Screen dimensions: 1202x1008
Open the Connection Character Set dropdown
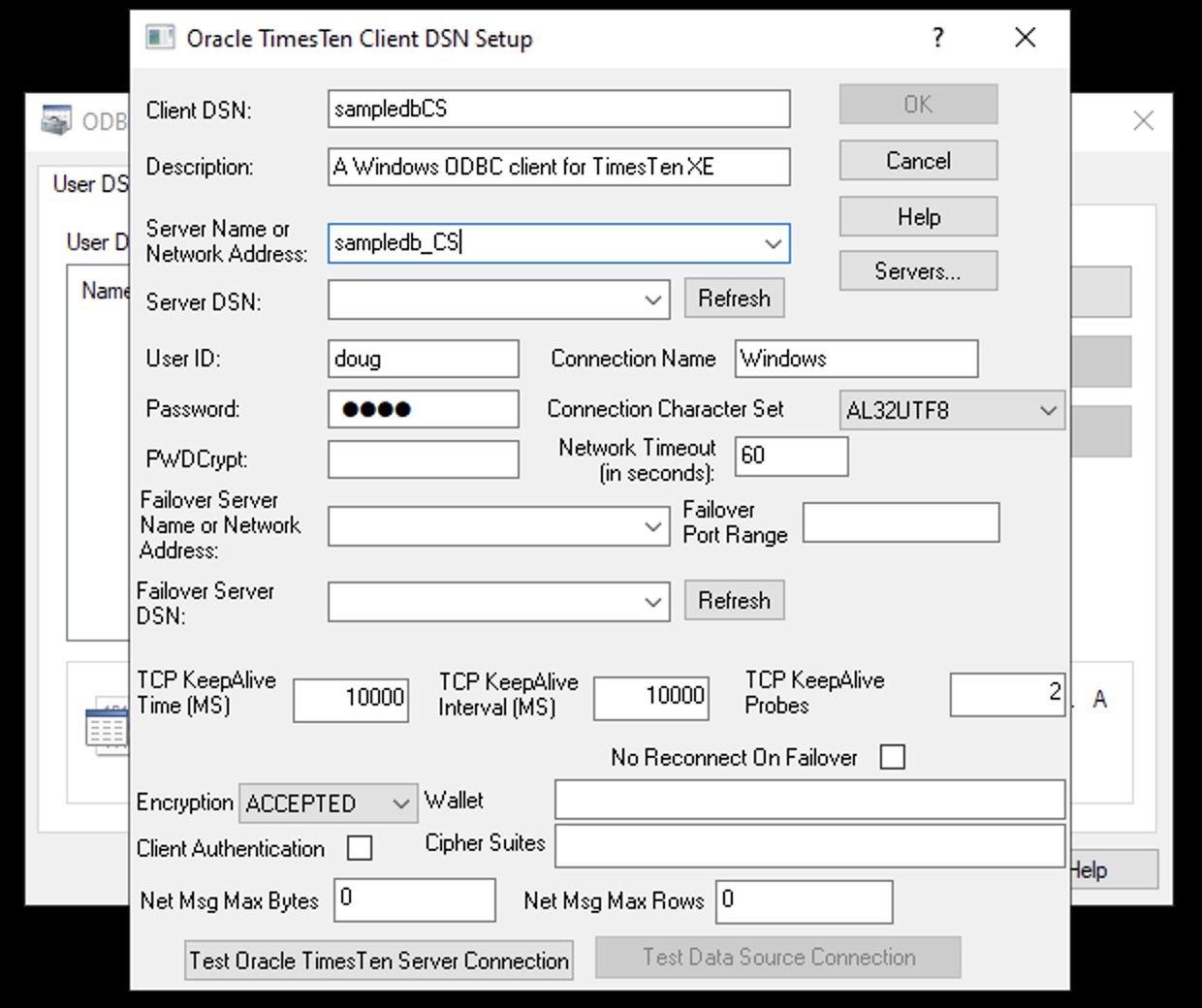[1047, 410]
